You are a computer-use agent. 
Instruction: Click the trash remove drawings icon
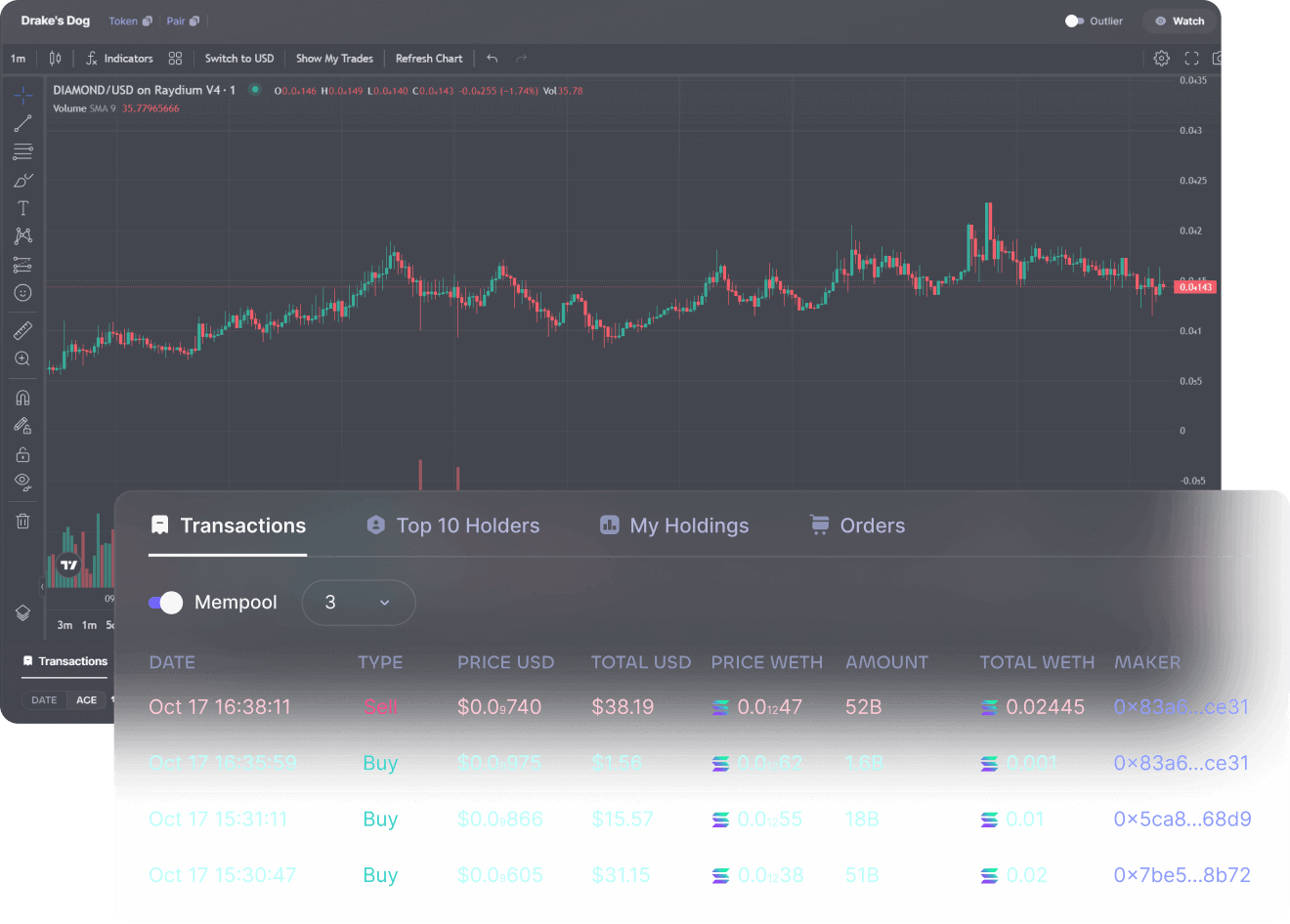(22, 522)
